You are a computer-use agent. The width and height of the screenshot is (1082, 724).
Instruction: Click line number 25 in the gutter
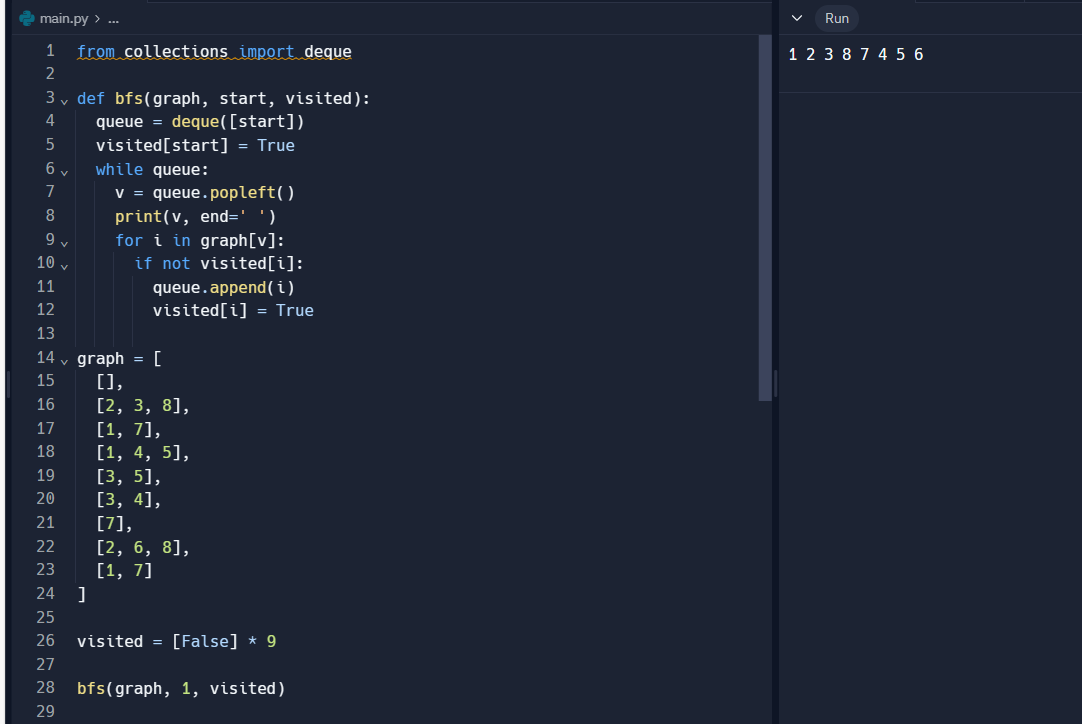(x=46, y=617)
